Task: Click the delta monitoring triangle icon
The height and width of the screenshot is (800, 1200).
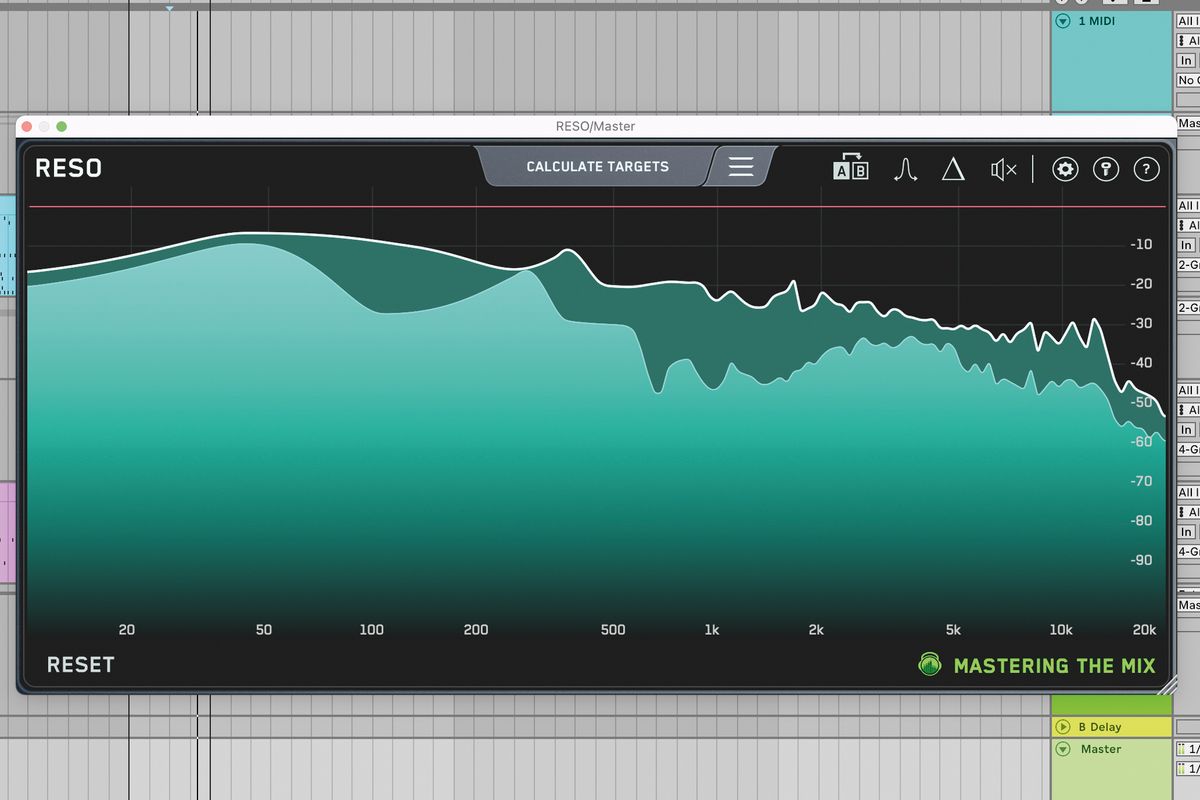Action: coord(953,170)
